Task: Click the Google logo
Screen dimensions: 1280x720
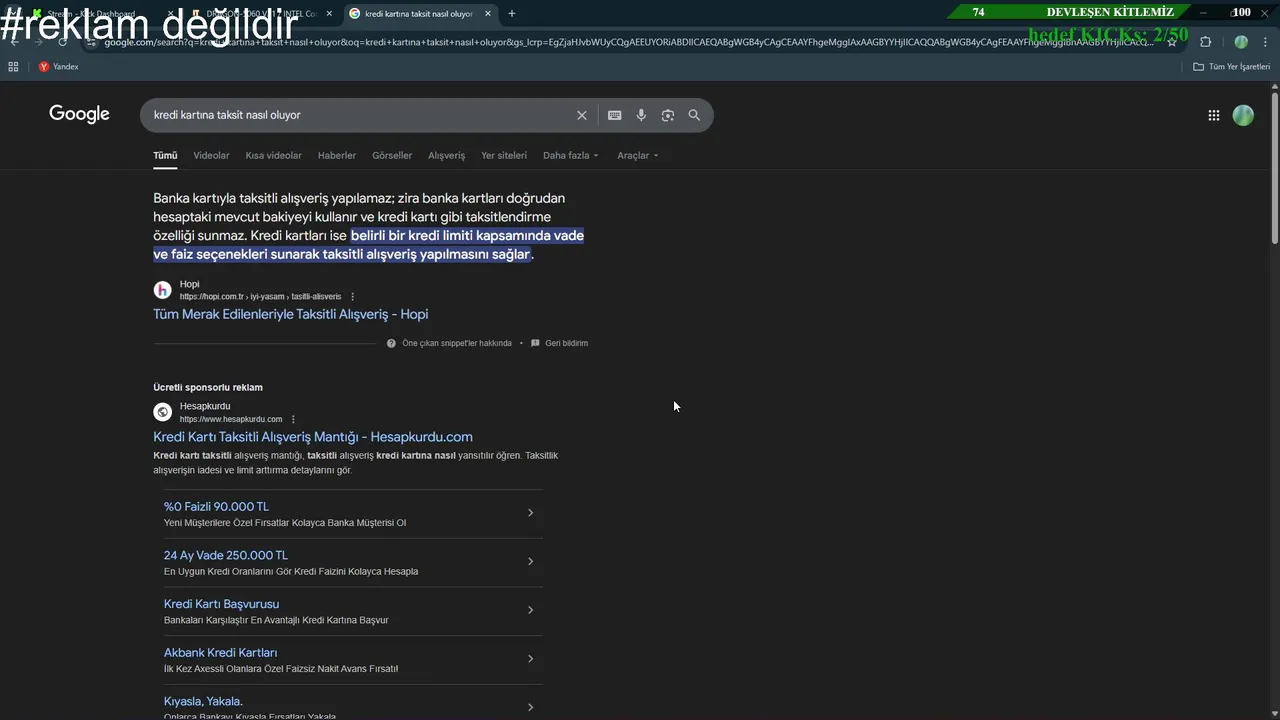Action: [x=79, y=114]
